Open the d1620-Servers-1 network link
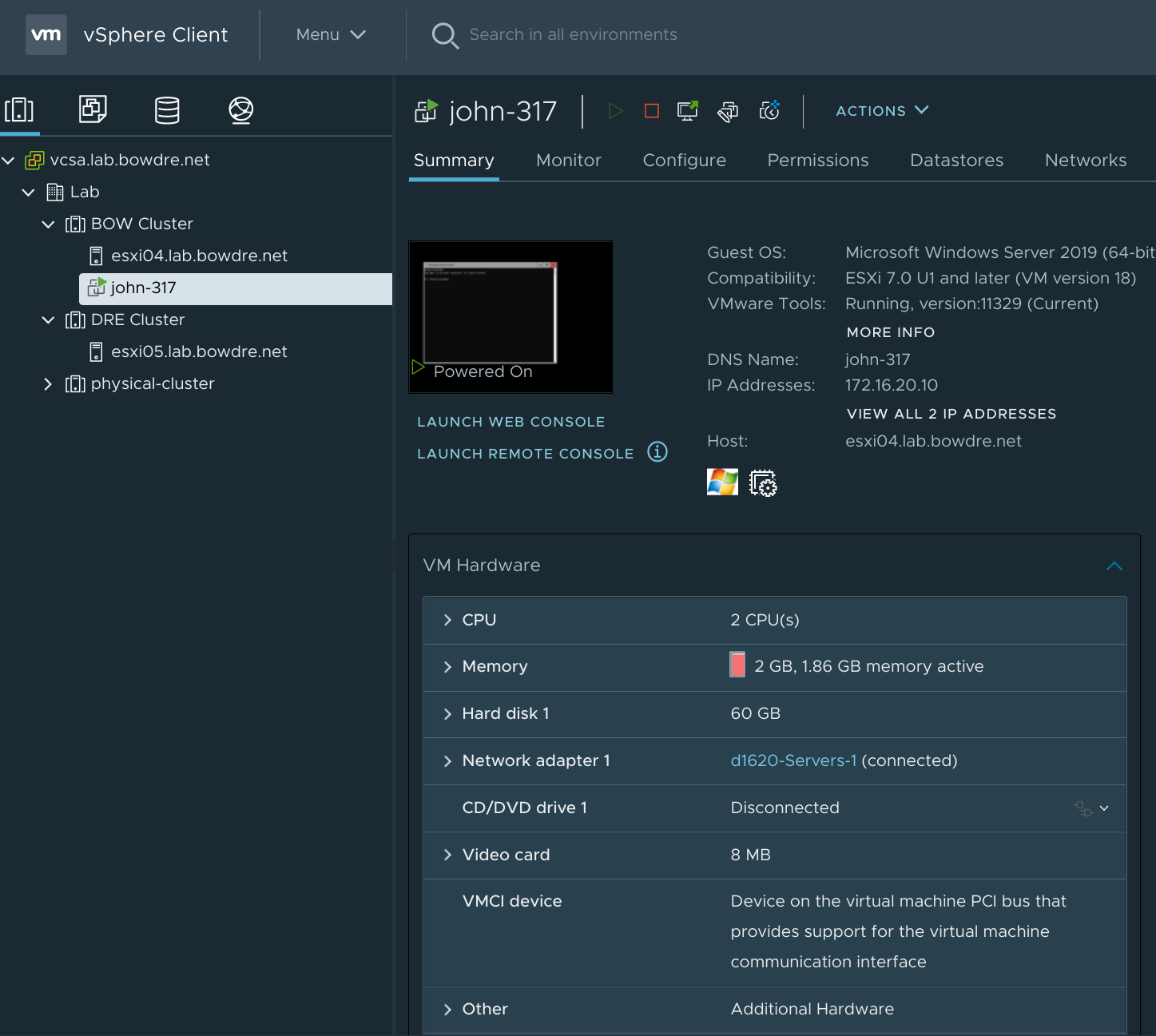1156x1036 pixels. 793,760
